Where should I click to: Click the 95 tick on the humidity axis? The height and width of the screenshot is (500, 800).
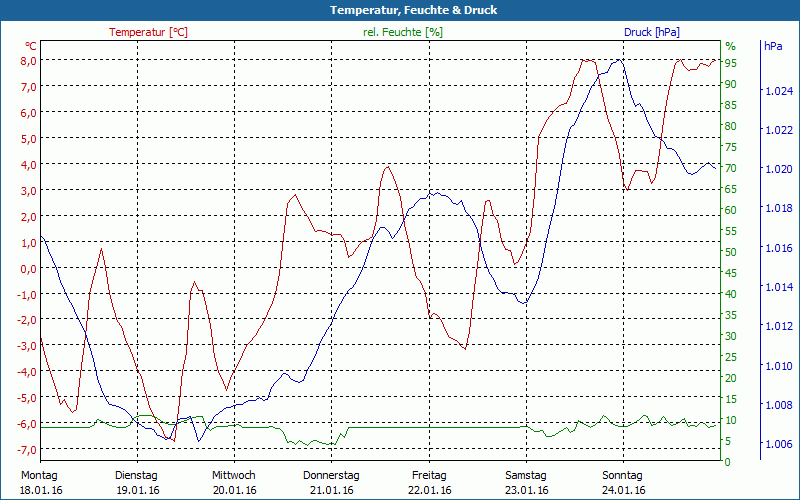click(731, 63)
